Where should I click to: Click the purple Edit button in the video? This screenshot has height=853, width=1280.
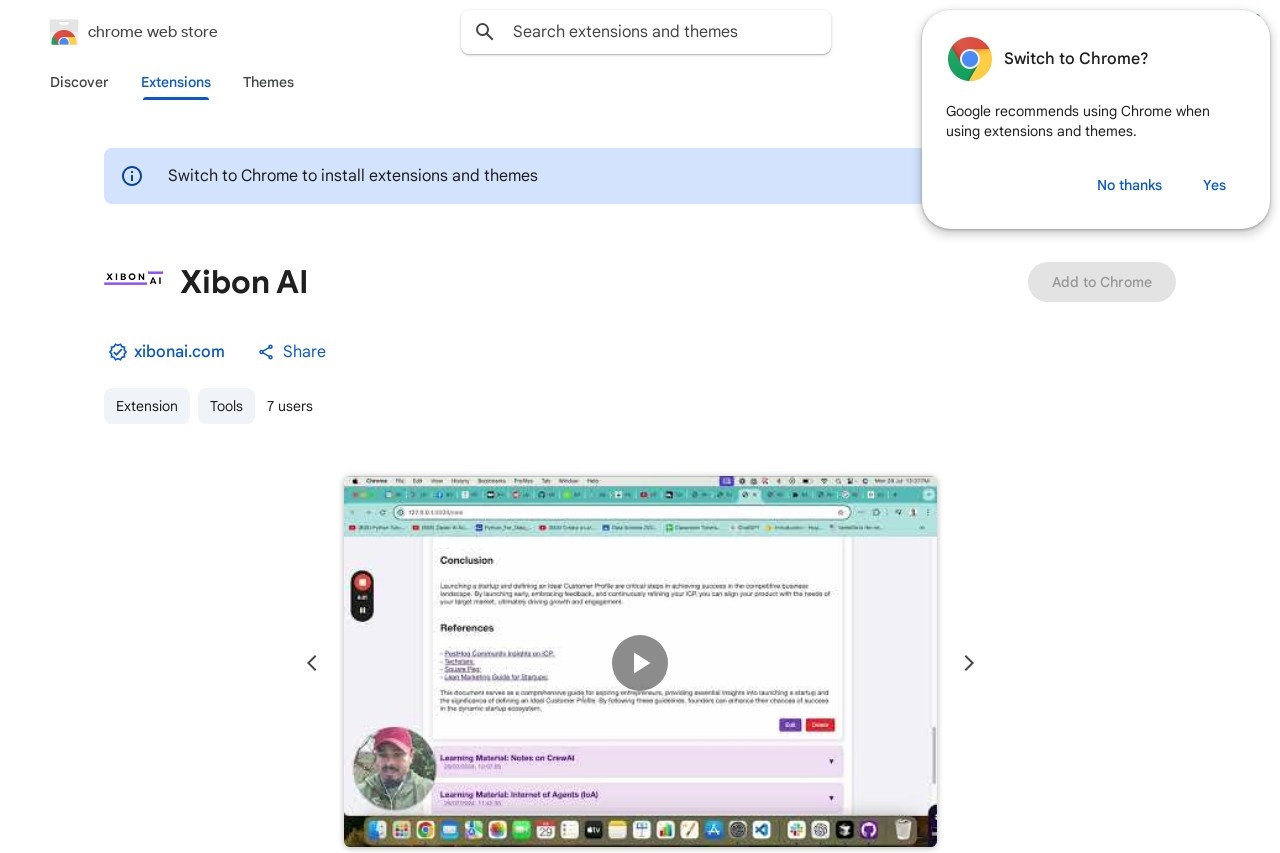pyautogui.click(x=790, y=725)
